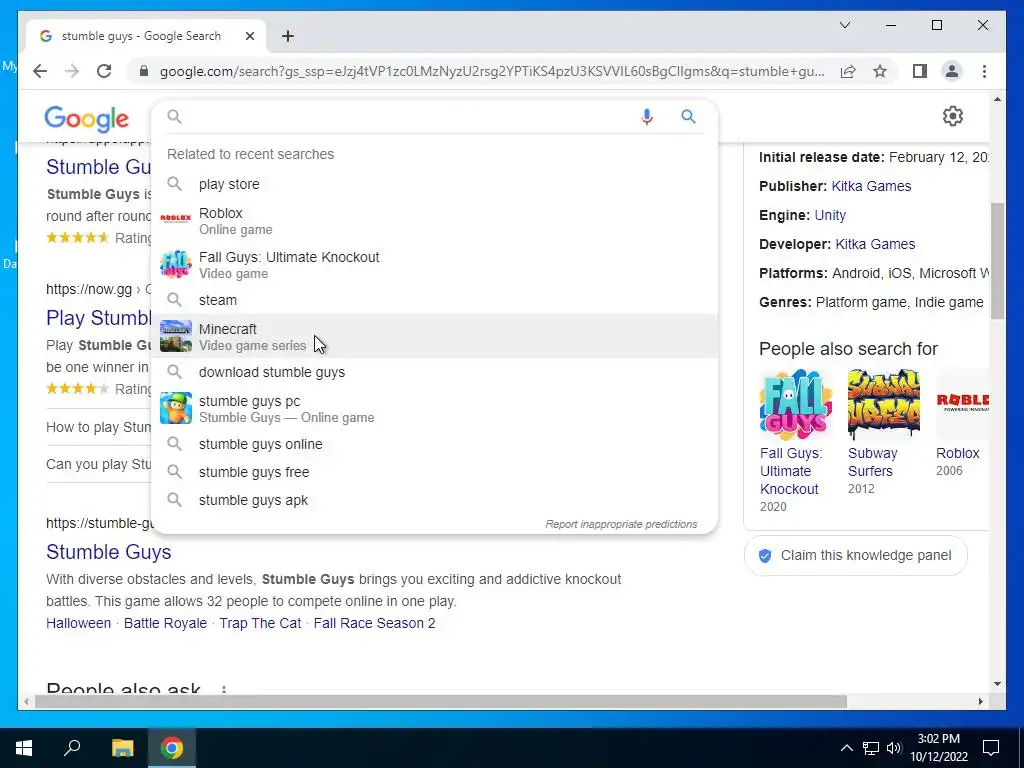Click the blue search magnifier button
The height and width of the screenshot is (768, 1024).
pos(688,117)
